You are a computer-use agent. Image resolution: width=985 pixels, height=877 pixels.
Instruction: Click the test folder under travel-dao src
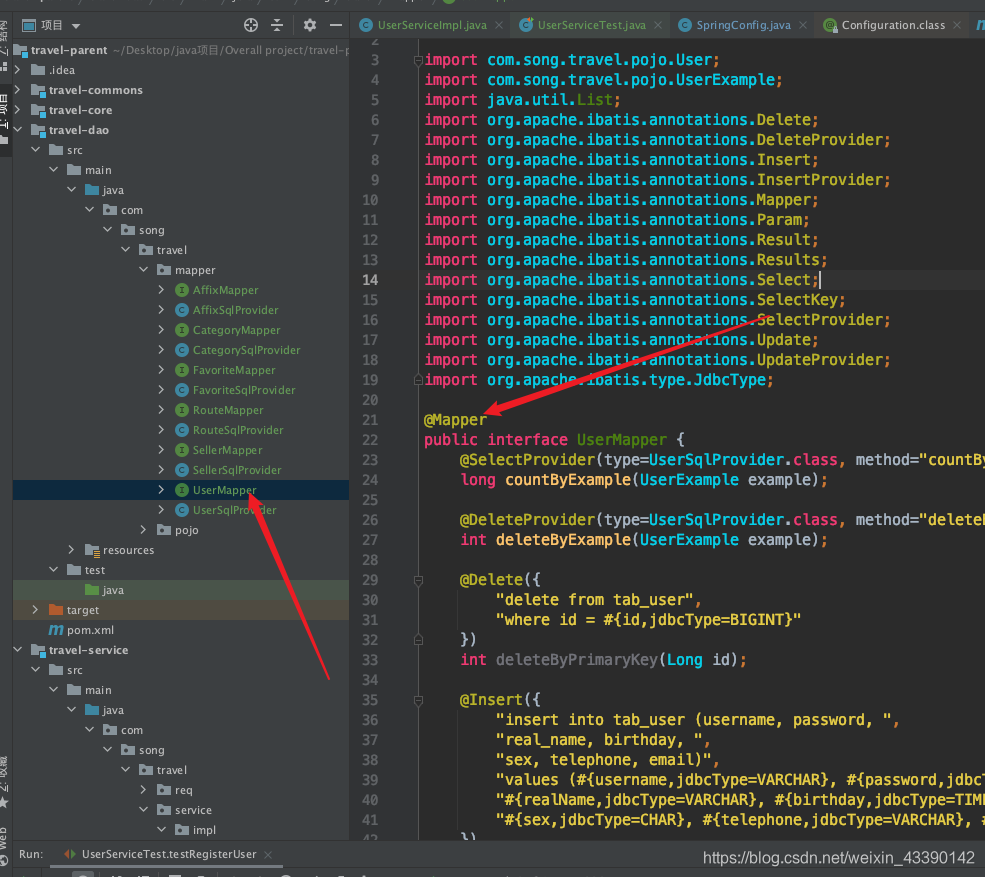pyautogui.click(x=95, y=570)
